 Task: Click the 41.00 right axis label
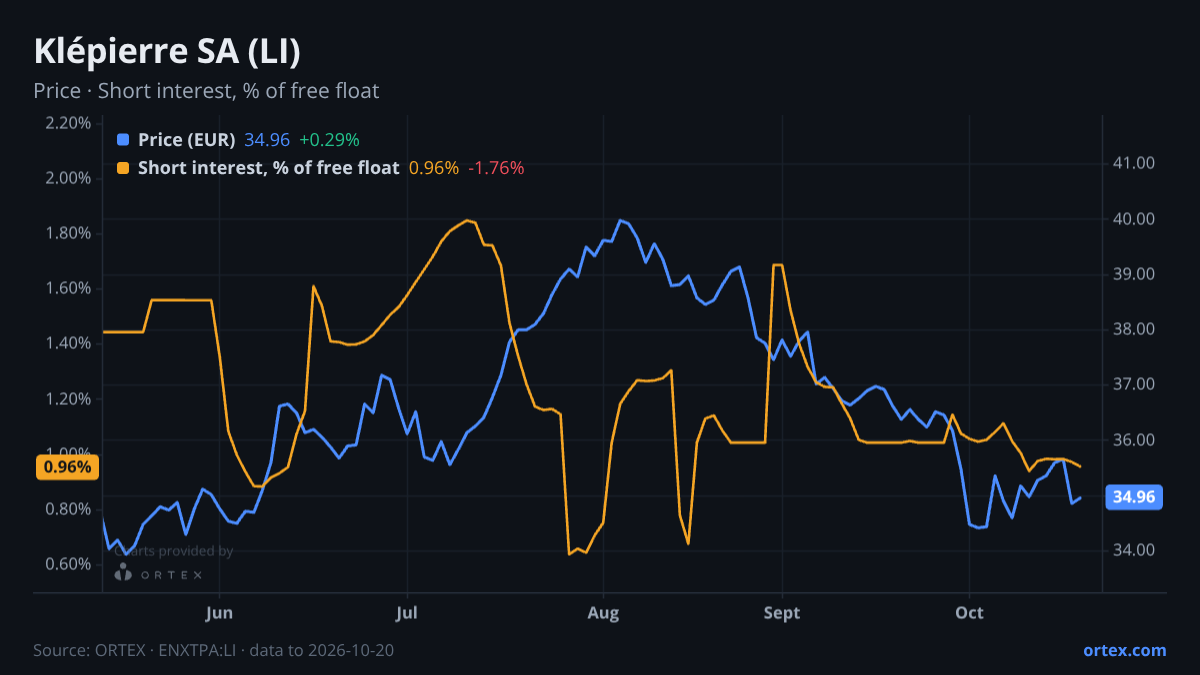coord(1134,163)
